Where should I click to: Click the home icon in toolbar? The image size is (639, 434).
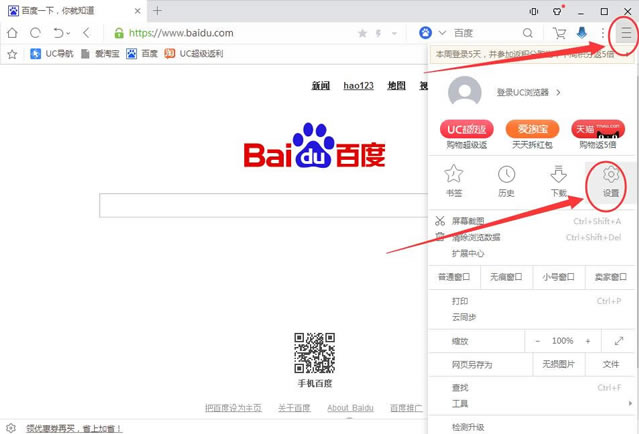click(x=12, y=33)
